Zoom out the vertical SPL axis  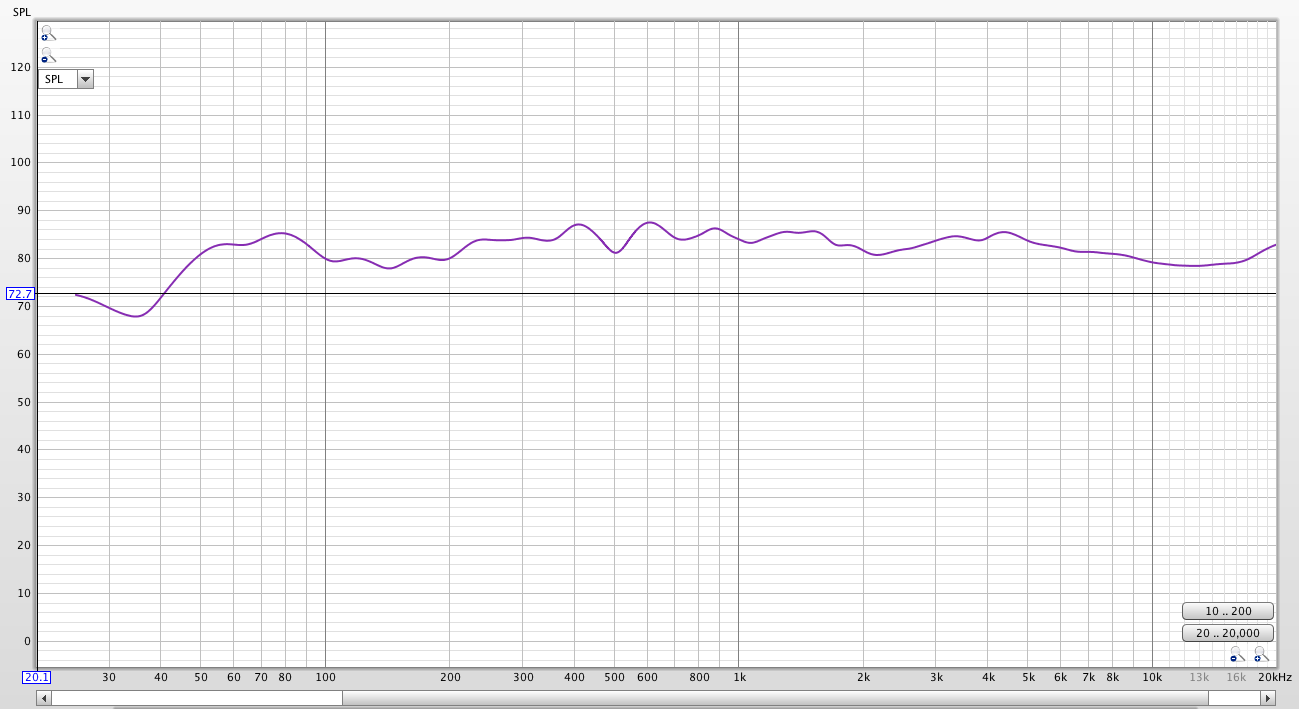click(x=48, y=56)
